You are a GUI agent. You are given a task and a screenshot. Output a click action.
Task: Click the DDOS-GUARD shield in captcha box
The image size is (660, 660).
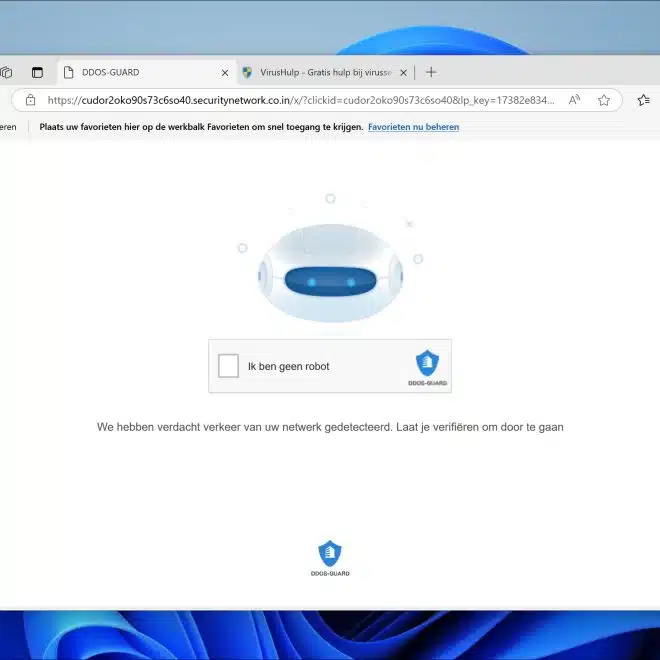[427, 363]
